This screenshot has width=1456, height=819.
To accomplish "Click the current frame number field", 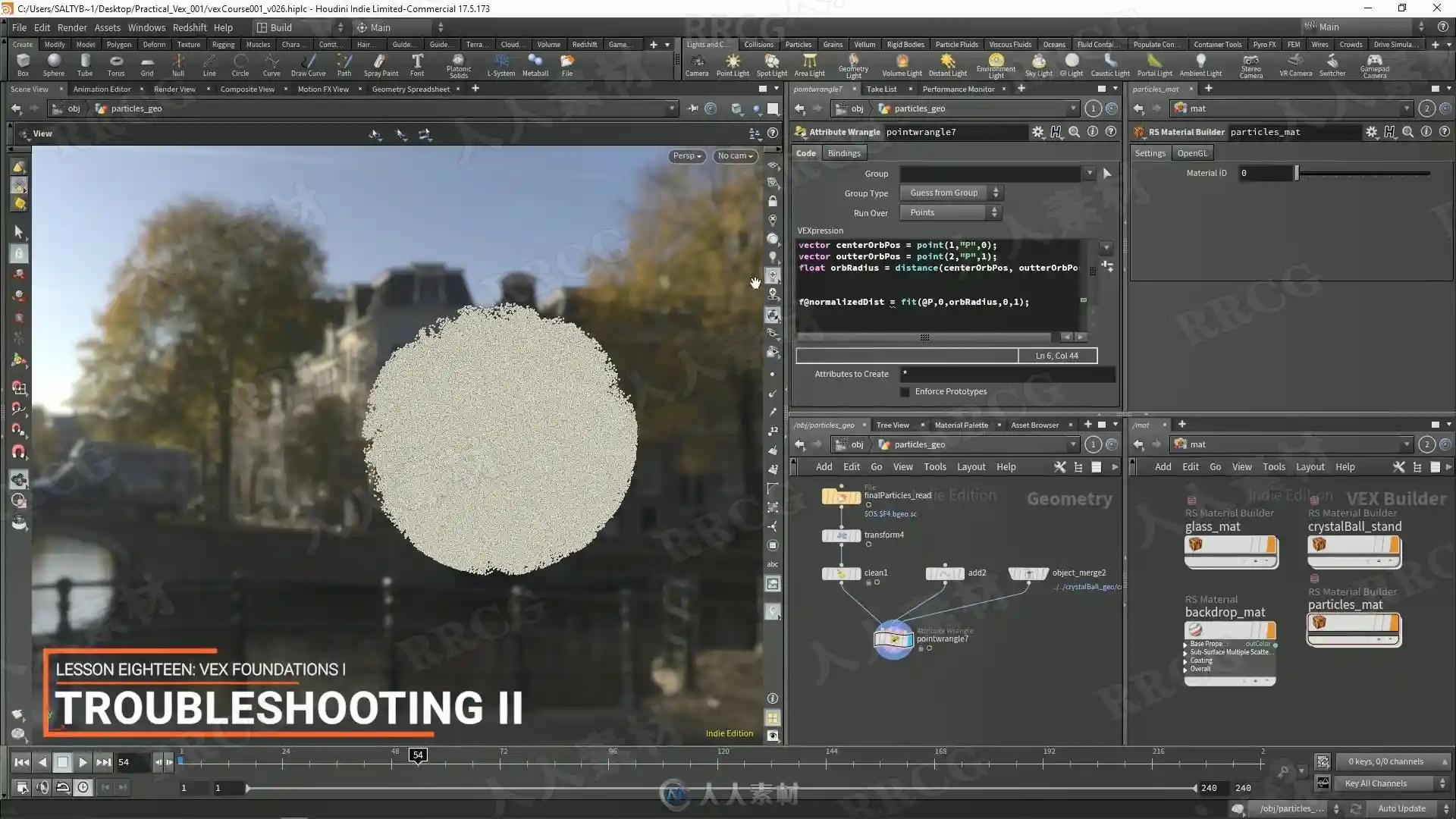I will click(132, 762).
